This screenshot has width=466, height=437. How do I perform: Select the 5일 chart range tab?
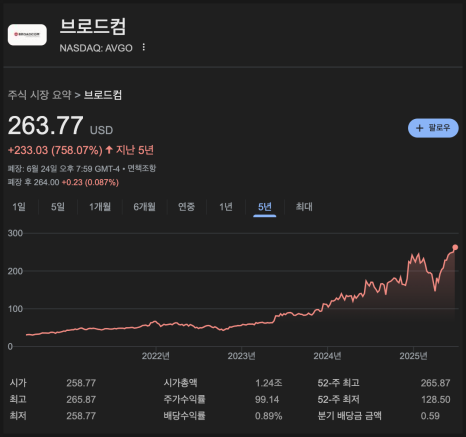point(58,207)
